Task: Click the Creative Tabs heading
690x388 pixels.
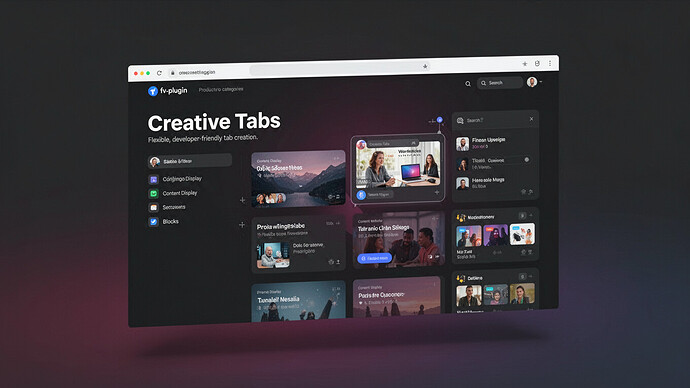Action: pyautogui.click(x=214, y=122)
